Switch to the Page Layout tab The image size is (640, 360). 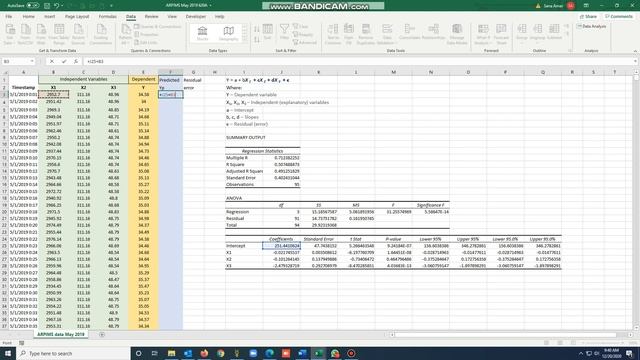click(77, 17)
